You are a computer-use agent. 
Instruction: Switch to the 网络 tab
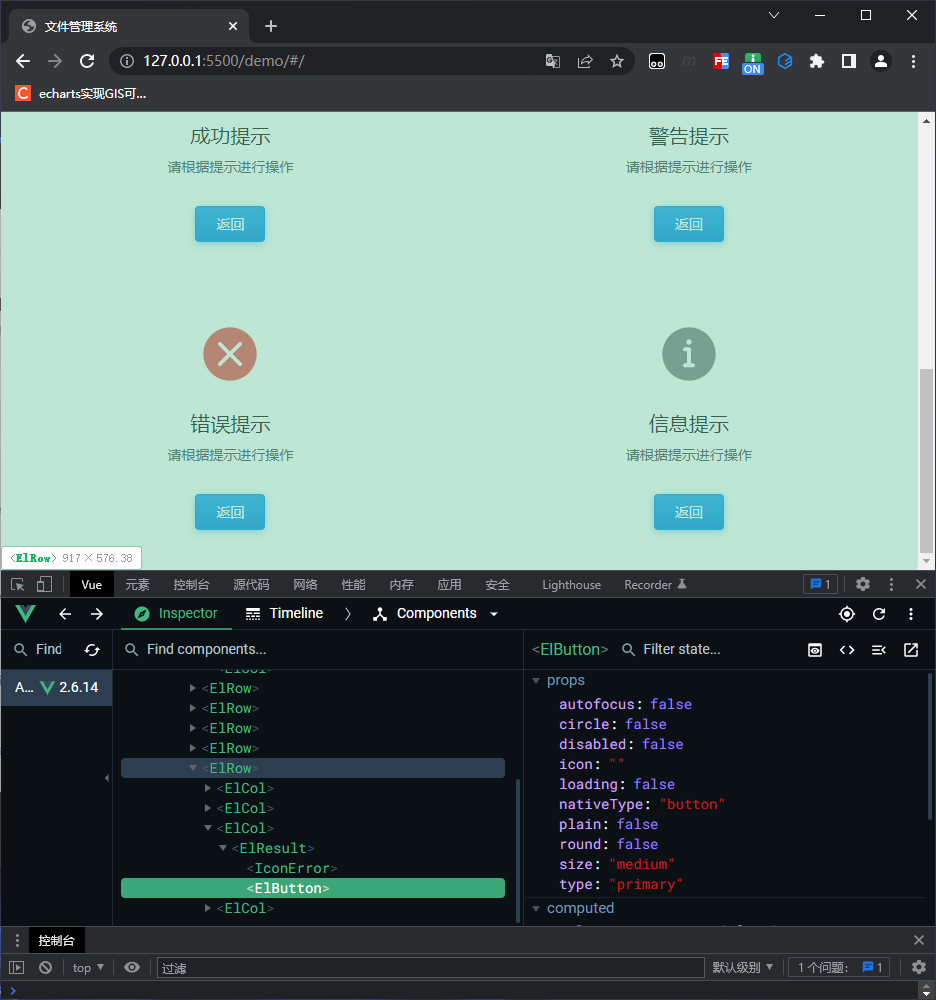(x=305, y=585)
